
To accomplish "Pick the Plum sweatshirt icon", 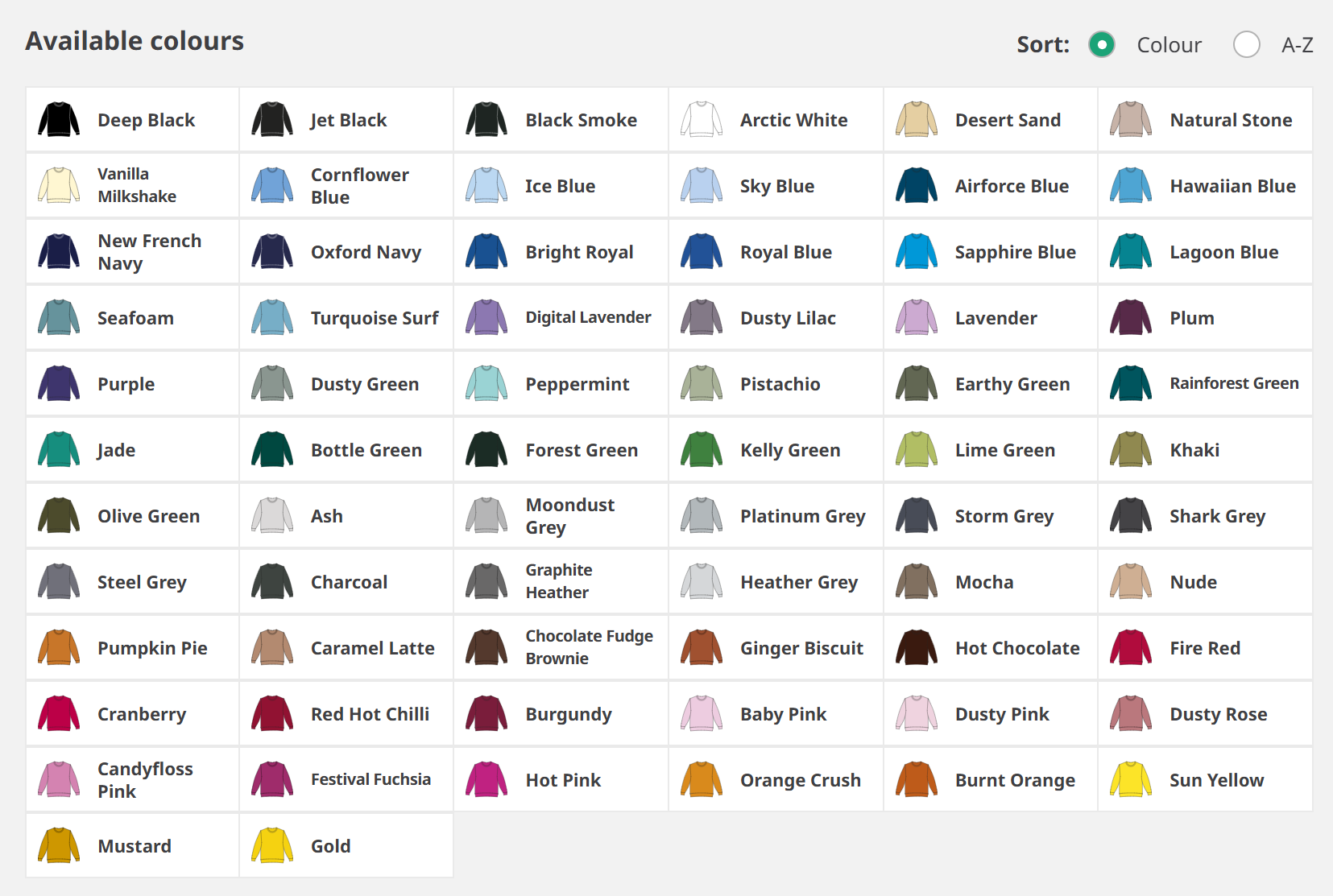I will (1130, 318).
